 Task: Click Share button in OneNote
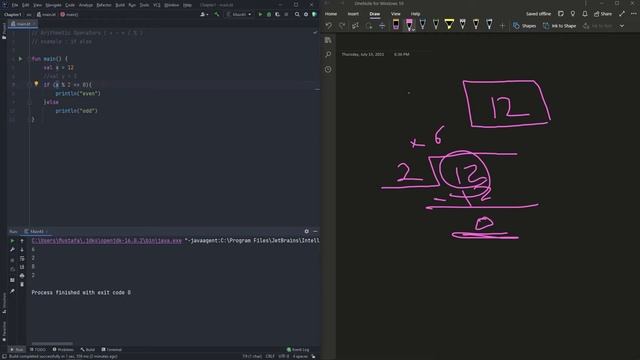(603, 14)
